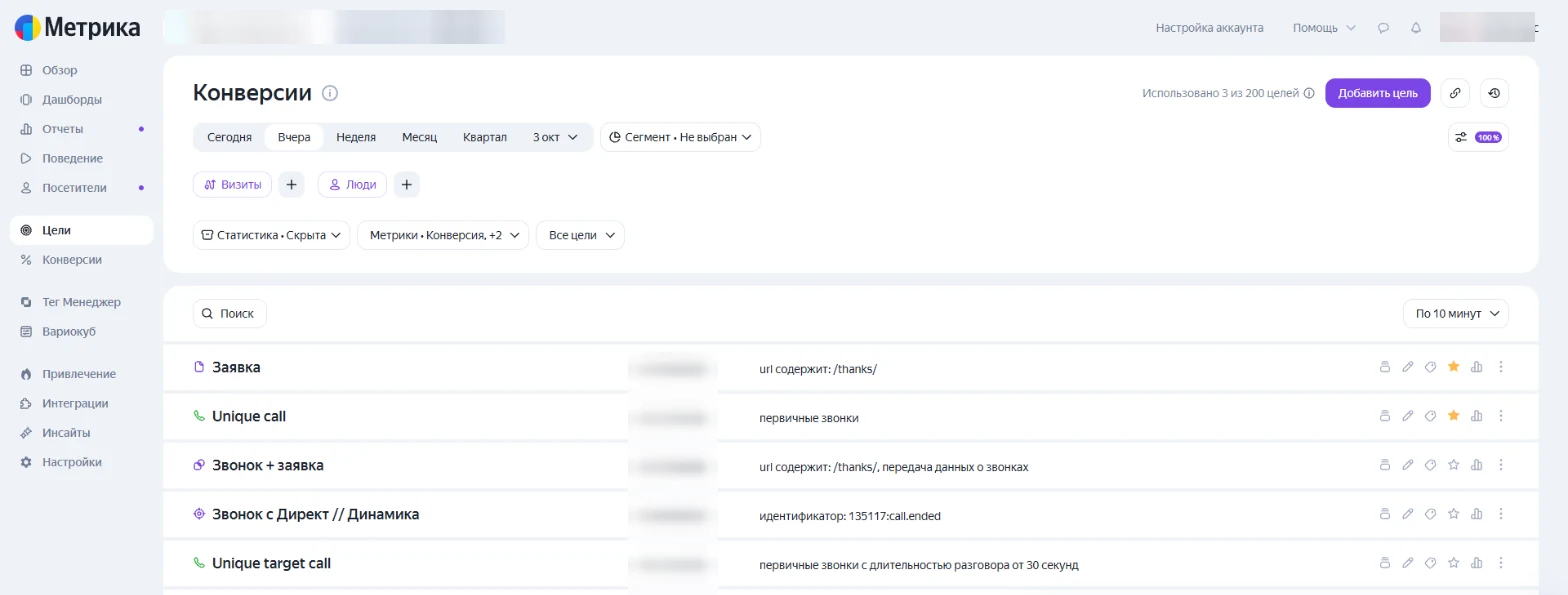
Task: Open the chat bubble icon in header
Action: 1384,28
